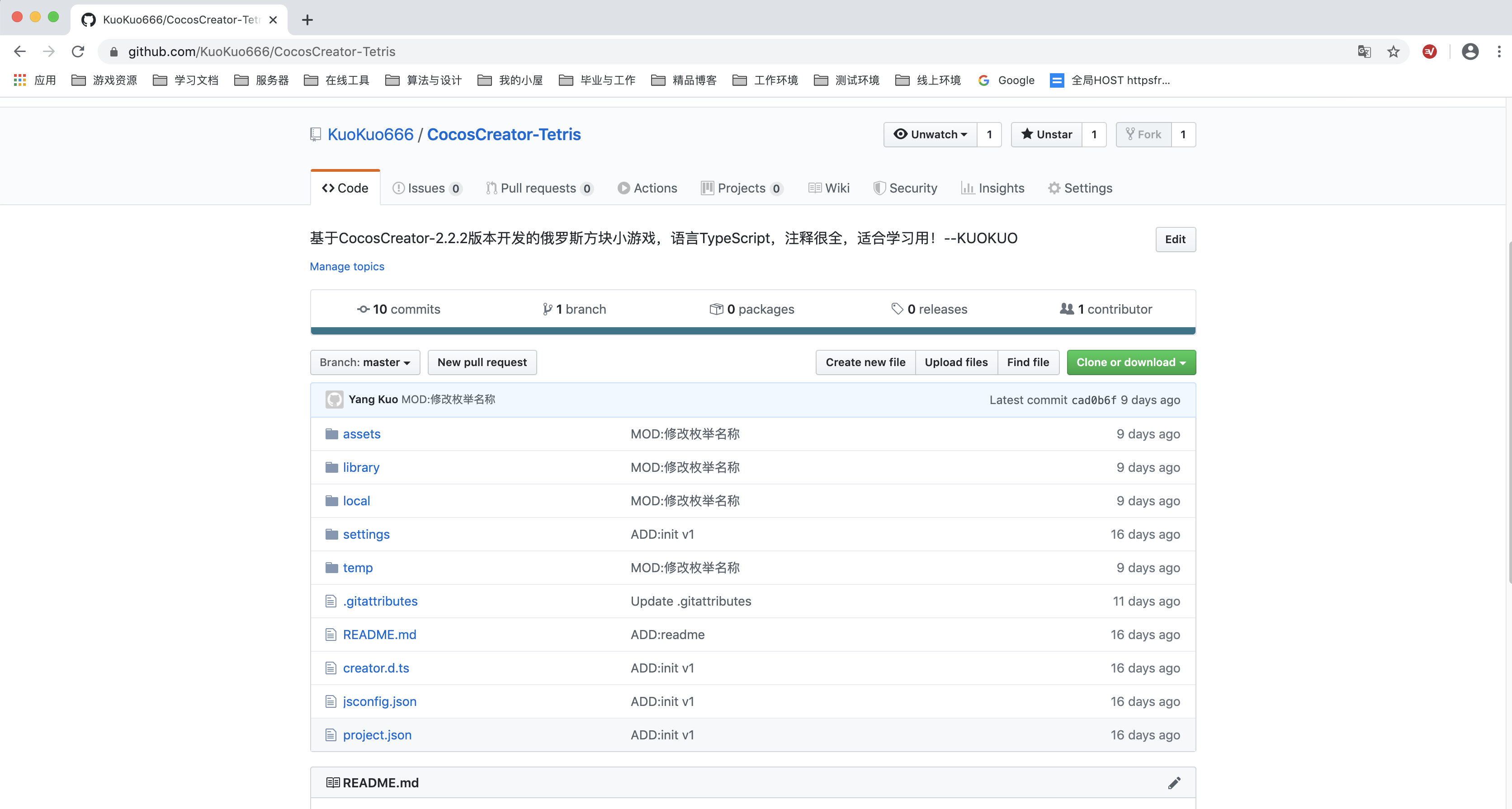The height and width of the screenshot is (809, 1512).
Task: Click the Yang Kuo avatar thumbnail
Action: (335, 400)
